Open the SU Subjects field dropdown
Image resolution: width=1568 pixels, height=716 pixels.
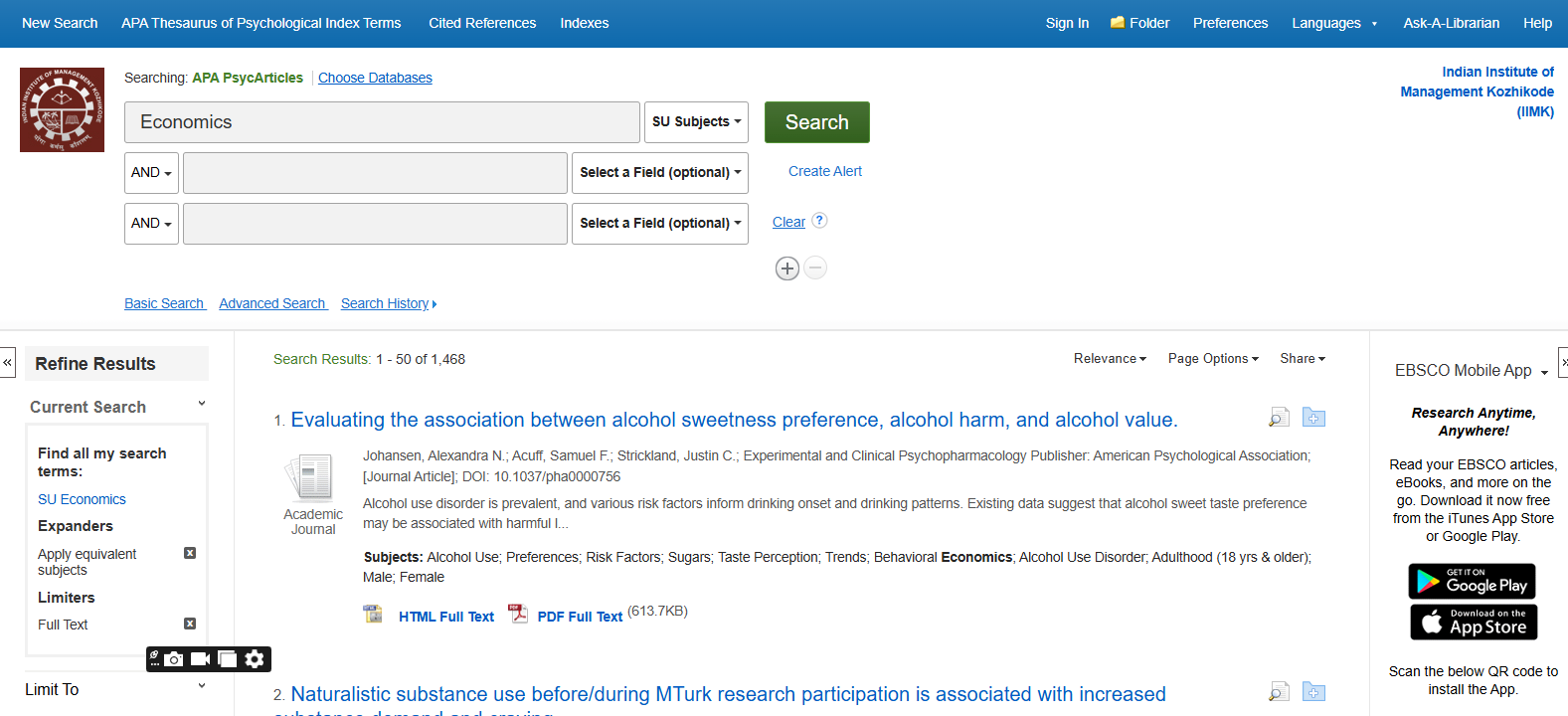tap(696, 122)
